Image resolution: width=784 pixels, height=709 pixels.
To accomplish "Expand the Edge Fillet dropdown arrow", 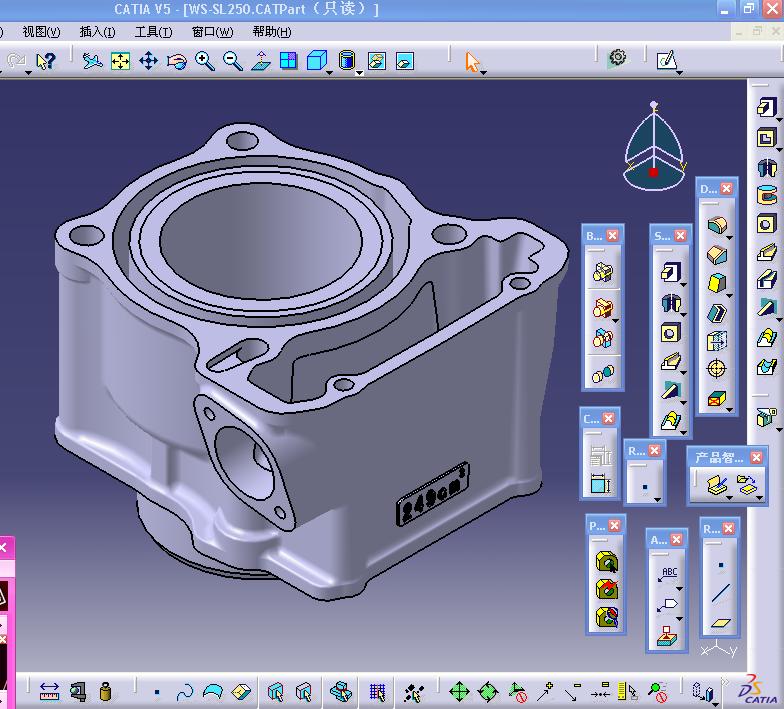I will tap(730, 238).
